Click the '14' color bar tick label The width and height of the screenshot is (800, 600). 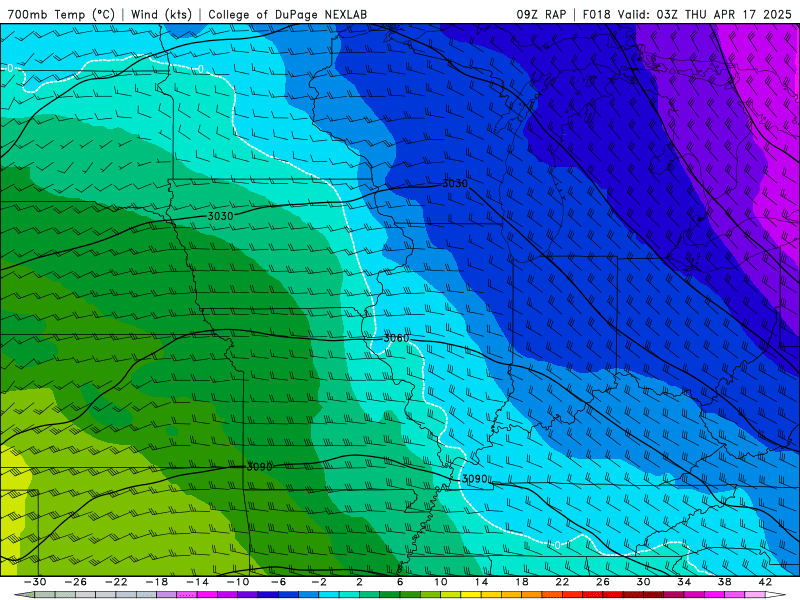coord(481,582)
